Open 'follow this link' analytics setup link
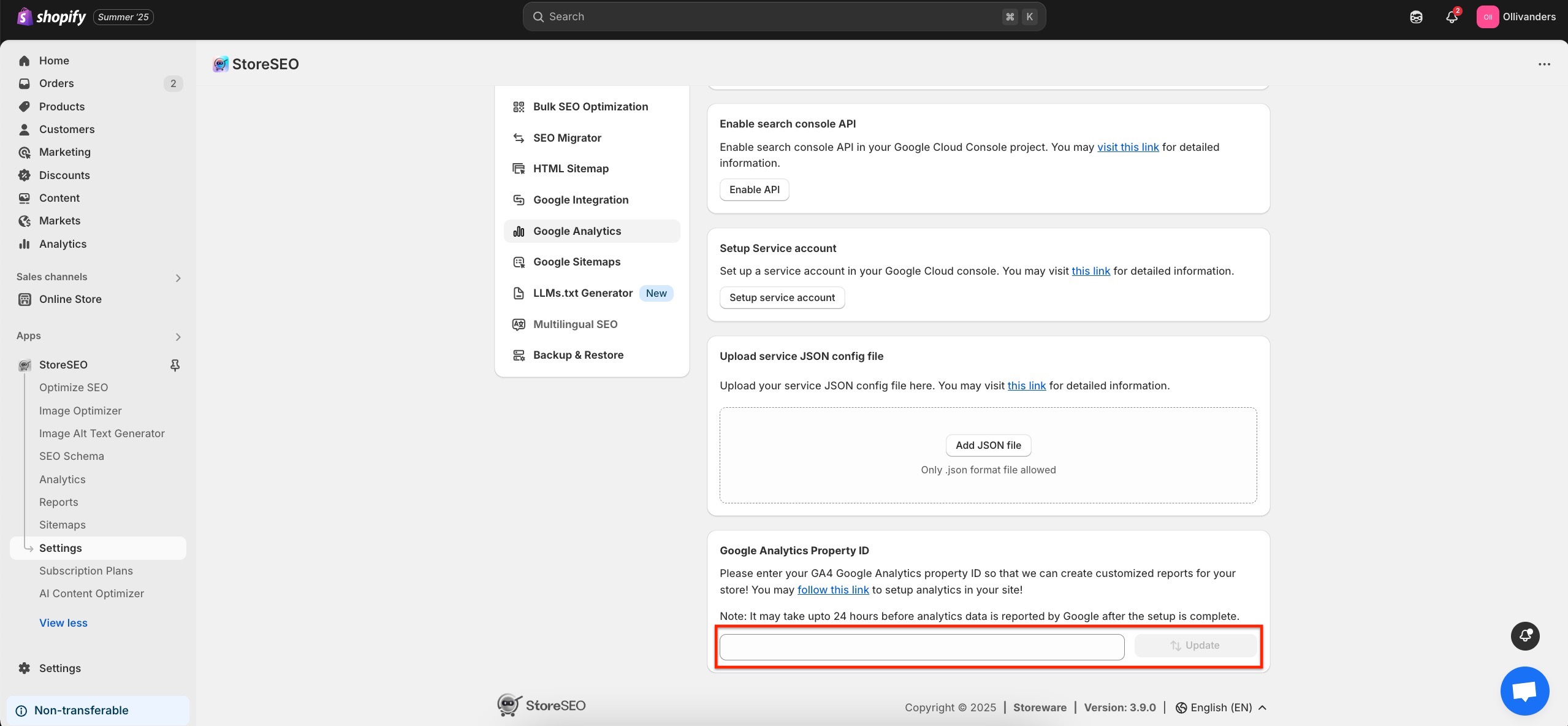The image size is (1568, 726). click(833, 590)
